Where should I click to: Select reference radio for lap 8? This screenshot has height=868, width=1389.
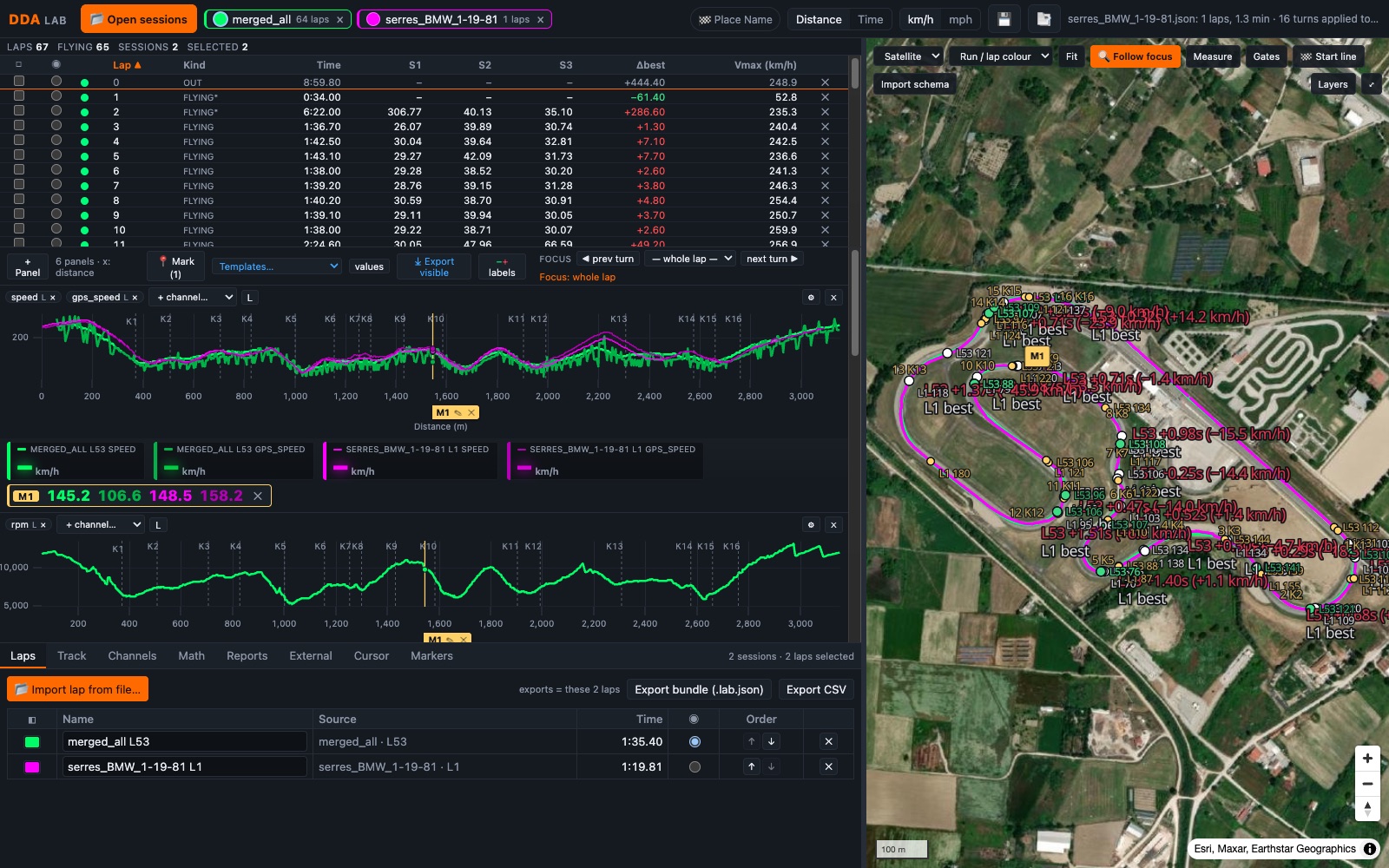coord(56,200)
